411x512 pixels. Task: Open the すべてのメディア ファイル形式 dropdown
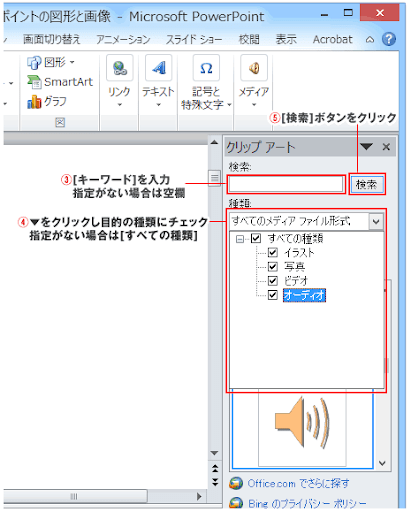(x=376, y=221)
